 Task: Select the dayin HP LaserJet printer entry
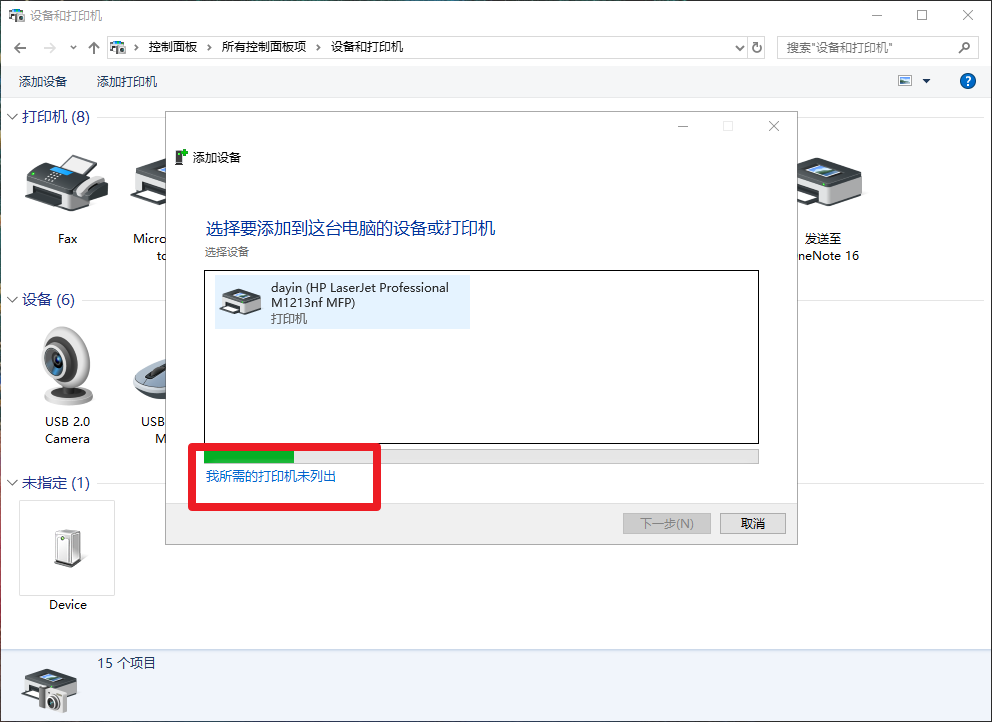(x=342, y=302)
